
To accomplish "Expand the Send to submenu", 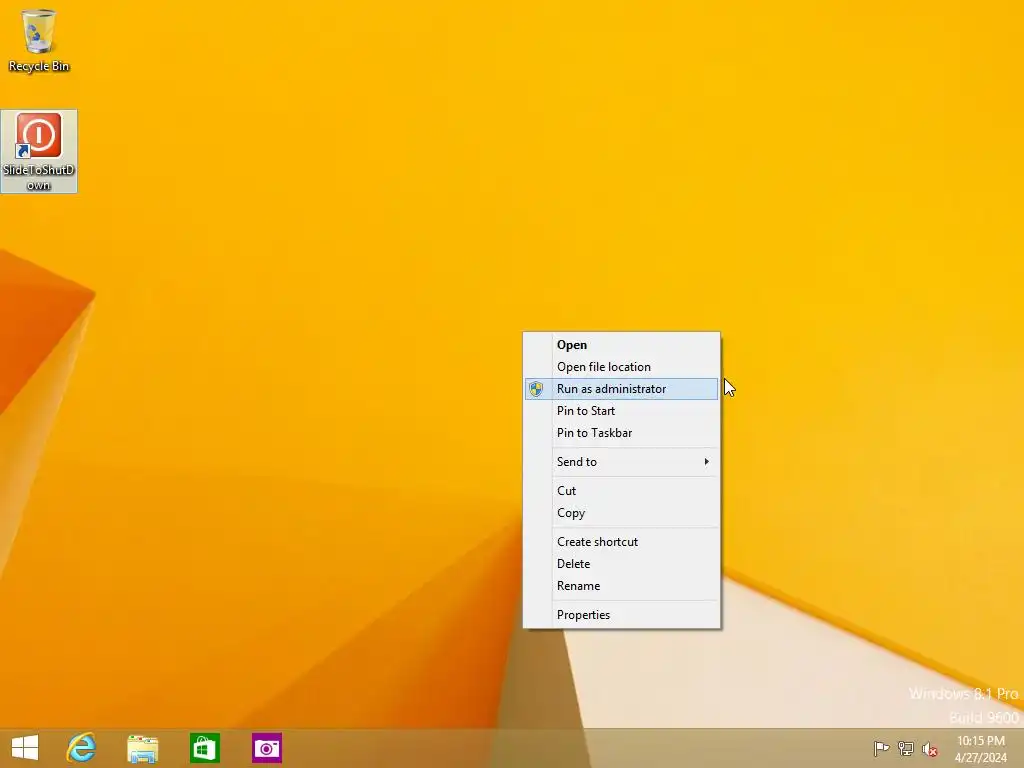I will pos(621,462).
